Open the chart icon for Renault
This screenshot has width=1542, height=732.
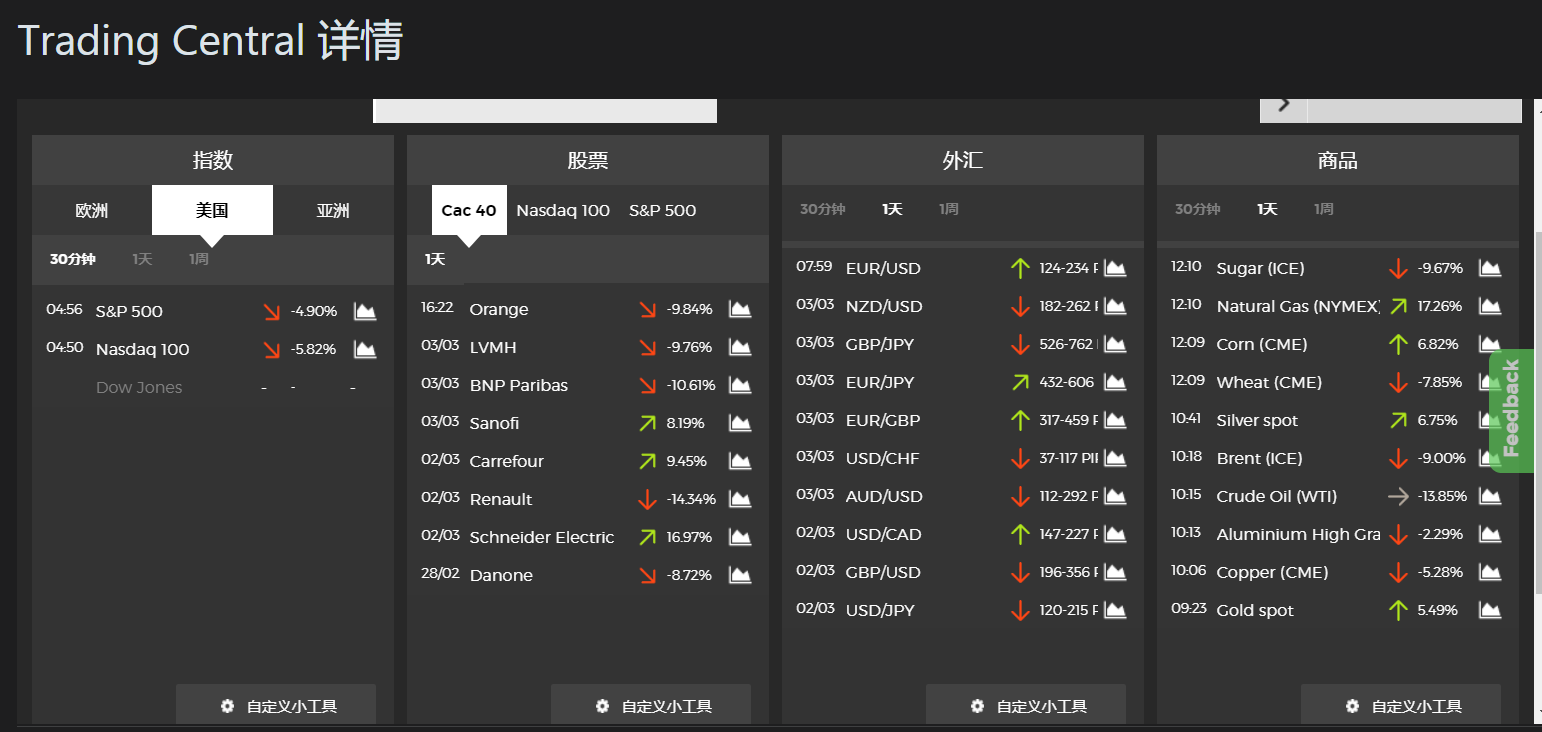[740, 499]
